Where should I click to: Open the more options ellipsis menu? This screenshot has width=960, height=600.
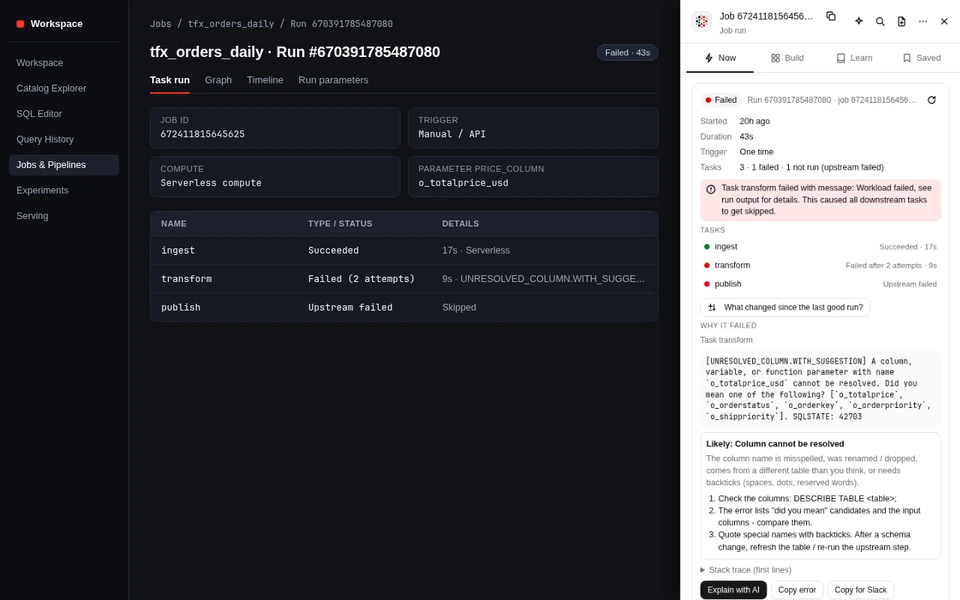click(923, 21)
